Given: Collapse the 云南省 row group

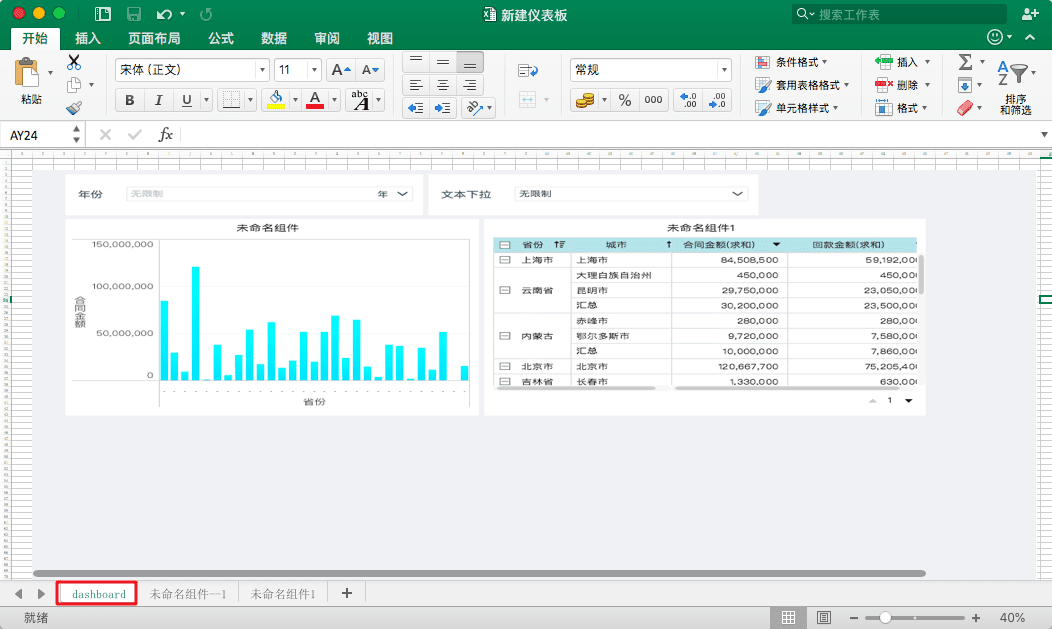Looking at the screenshot, I should click(x=504, y=291).
